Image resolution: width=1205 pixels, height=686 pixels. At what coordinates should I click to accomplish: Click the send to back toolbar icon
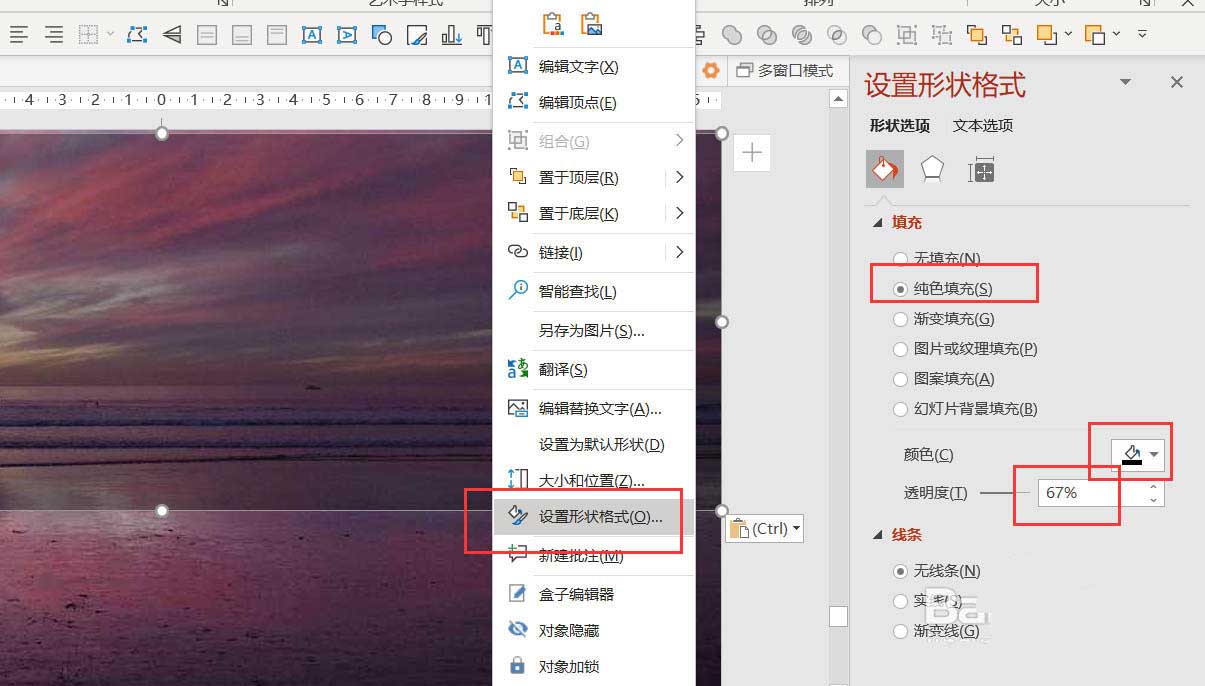(1012, 35)
